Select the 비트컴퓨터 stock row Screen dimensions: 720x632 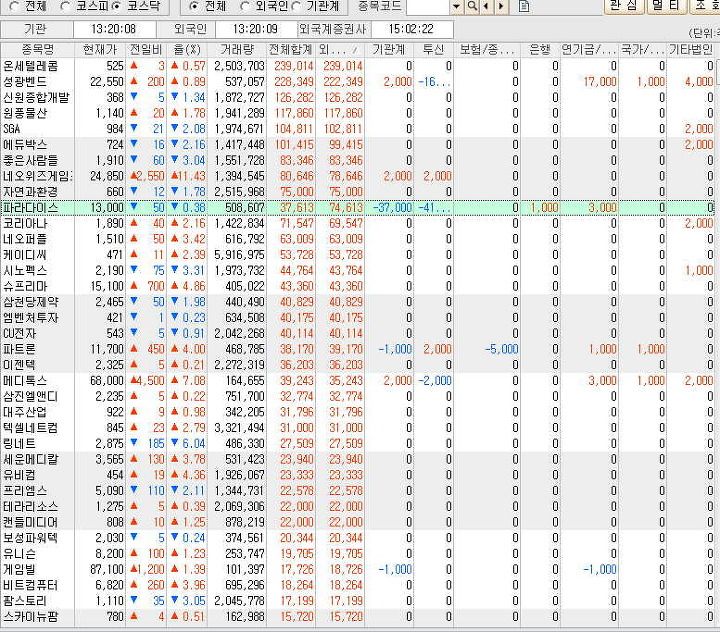click(x=358, y=585)
